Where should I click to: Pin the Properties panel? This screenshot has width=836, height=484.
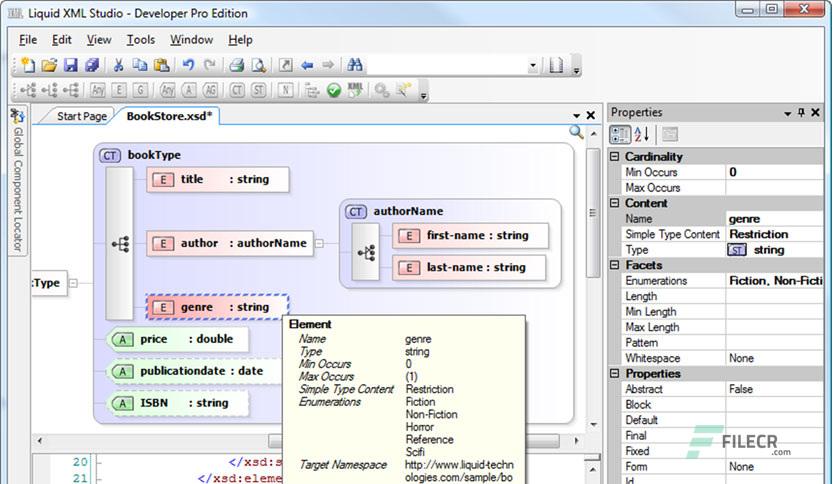tap(801, 112)
